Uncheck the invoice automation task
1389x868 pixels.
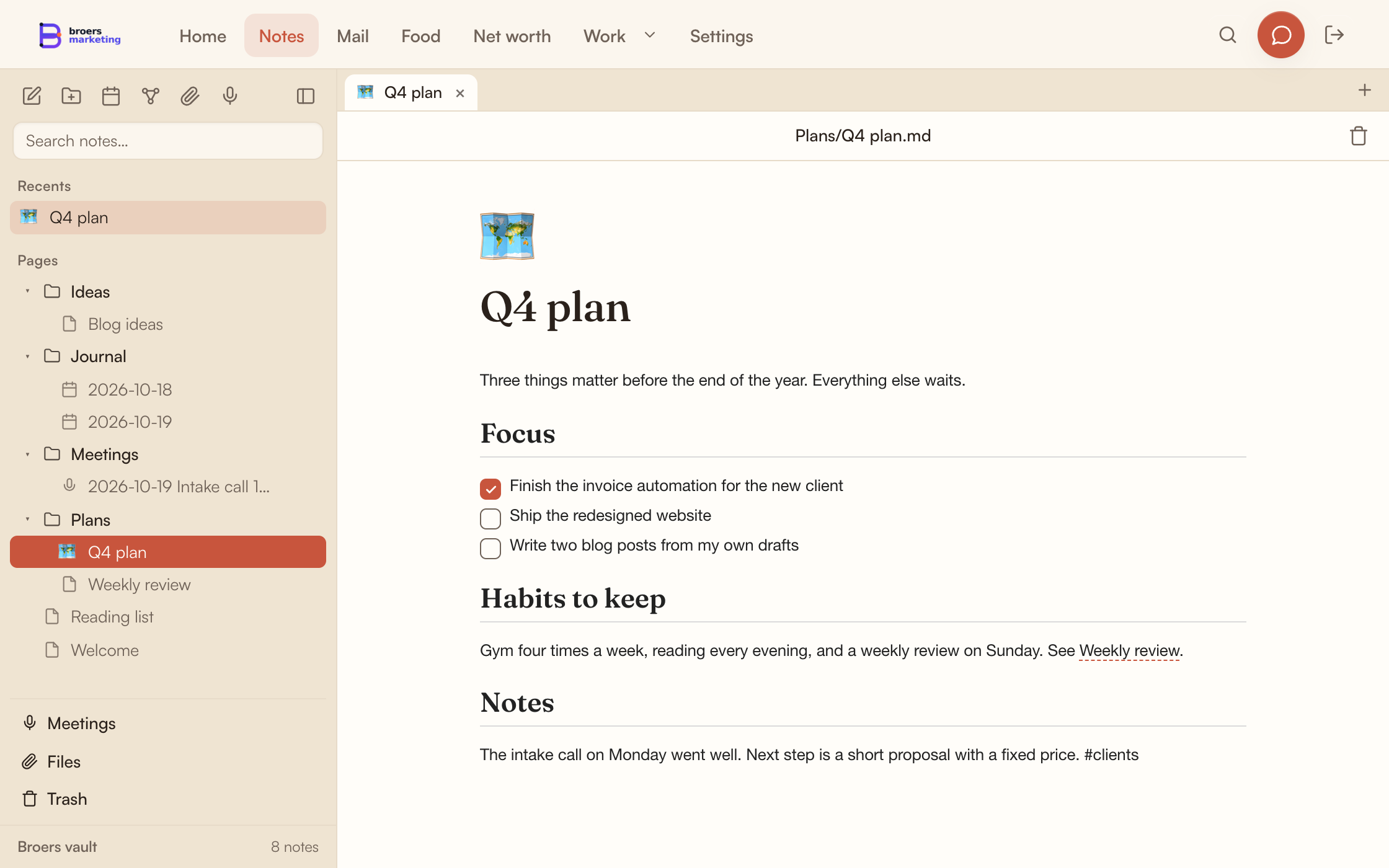pyautogui.click(x=490, y=489)
